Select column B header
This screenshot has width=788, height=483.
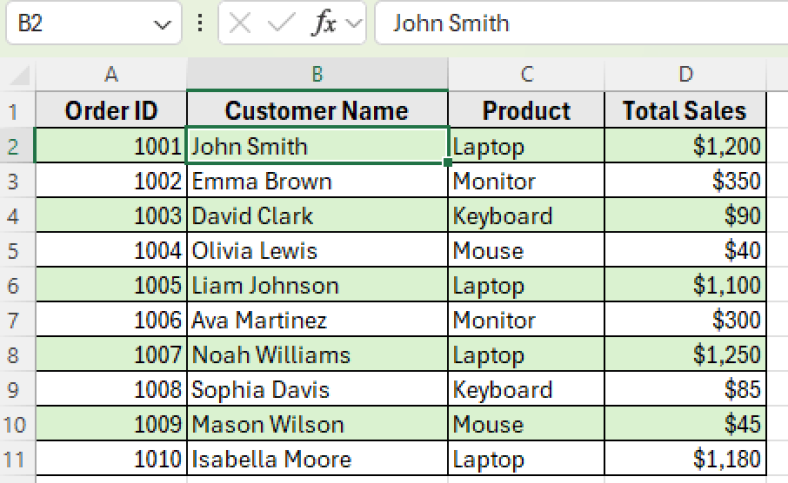tap(317, 74)
